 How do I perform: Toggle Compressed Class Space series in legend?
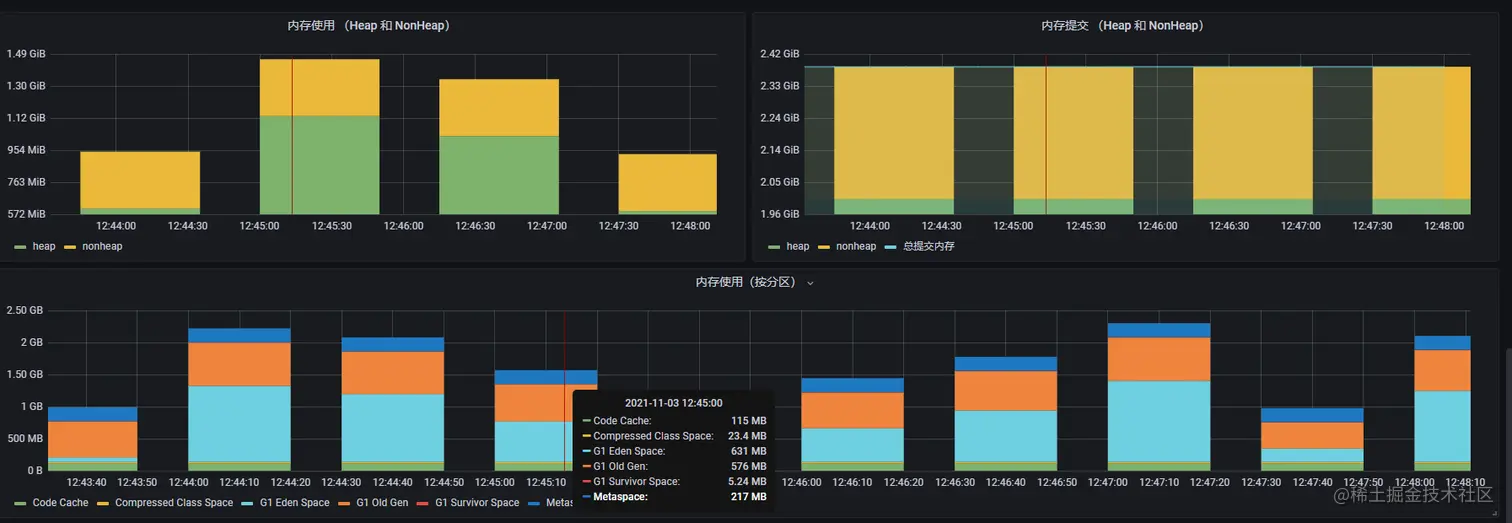(174, 503)
